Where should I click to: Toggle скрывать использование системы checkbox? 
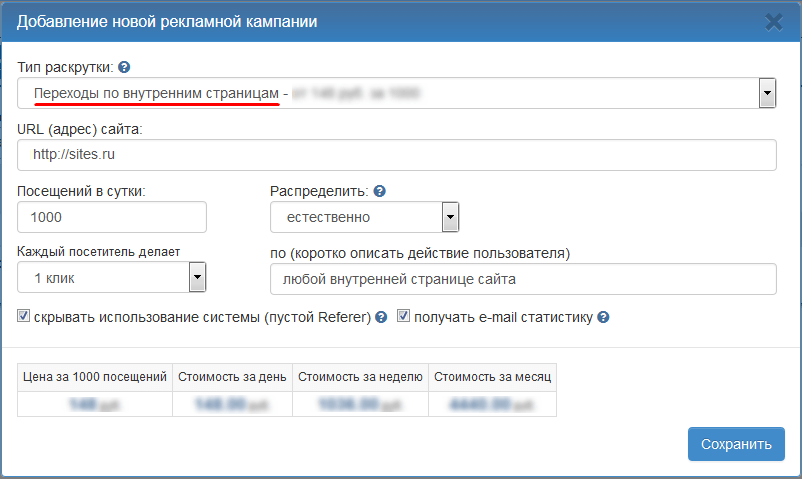pos(24,317)
